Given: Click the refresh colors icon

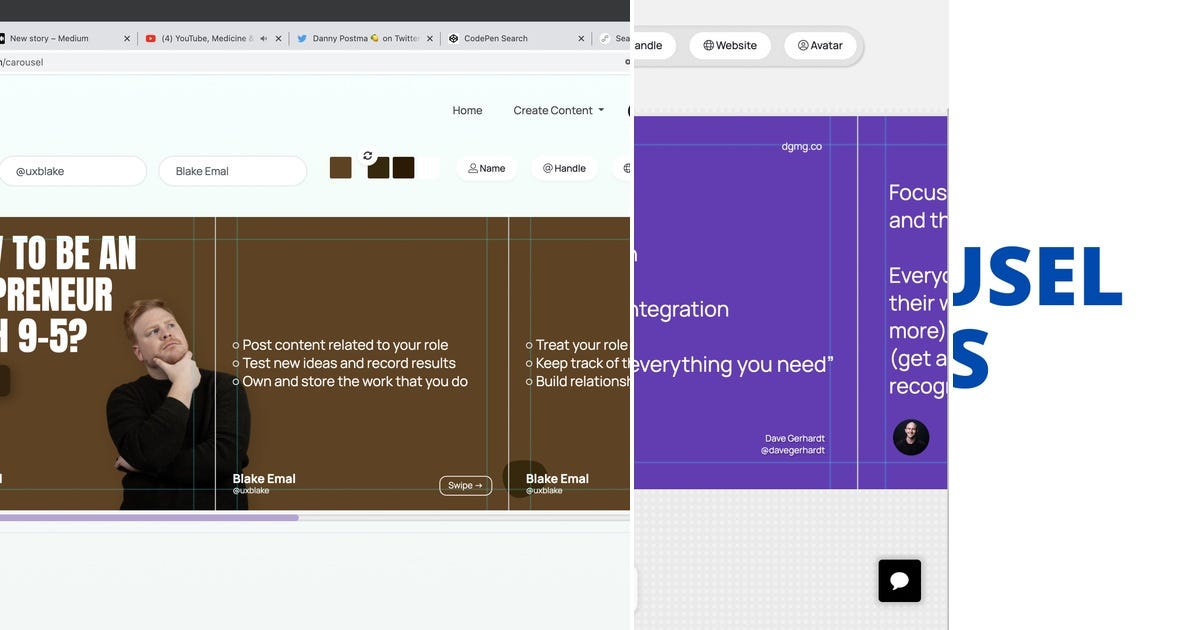Looking at the screenshot, I should (368, 156).
